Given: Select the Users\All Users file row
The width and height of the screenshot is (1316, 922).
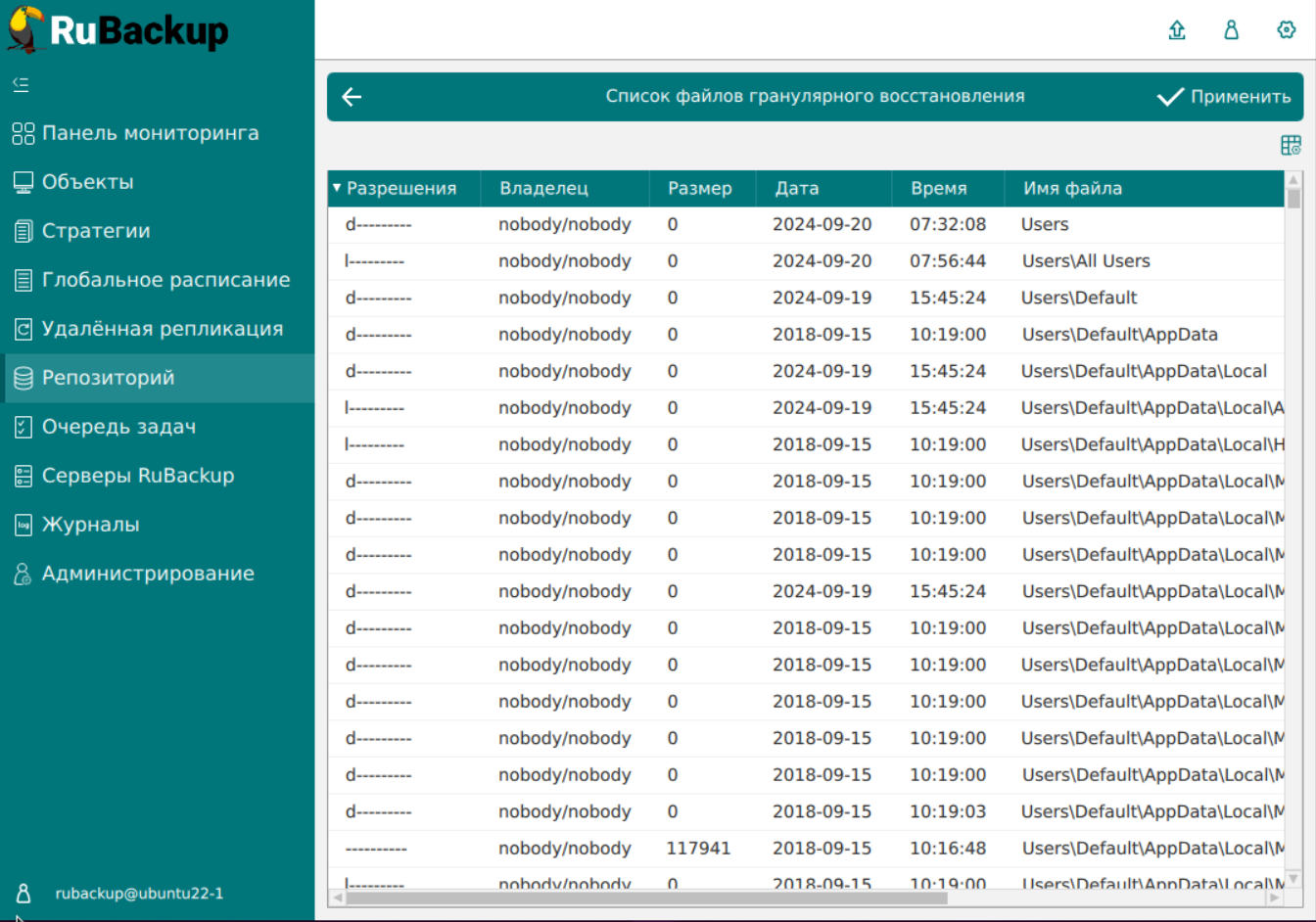Looking at the screenshot, I should 1085,261.
